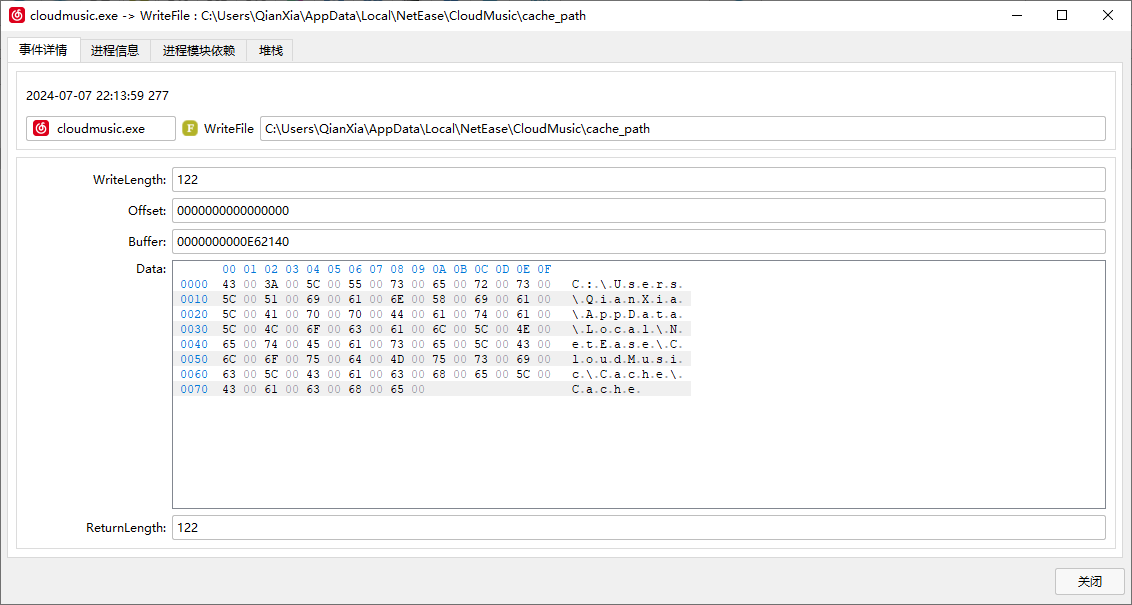This screenshot has width=1132, height=605.
Task: Click the ASCII text C.a.c.h.e. on last row
Action: [x=606, y=389]
